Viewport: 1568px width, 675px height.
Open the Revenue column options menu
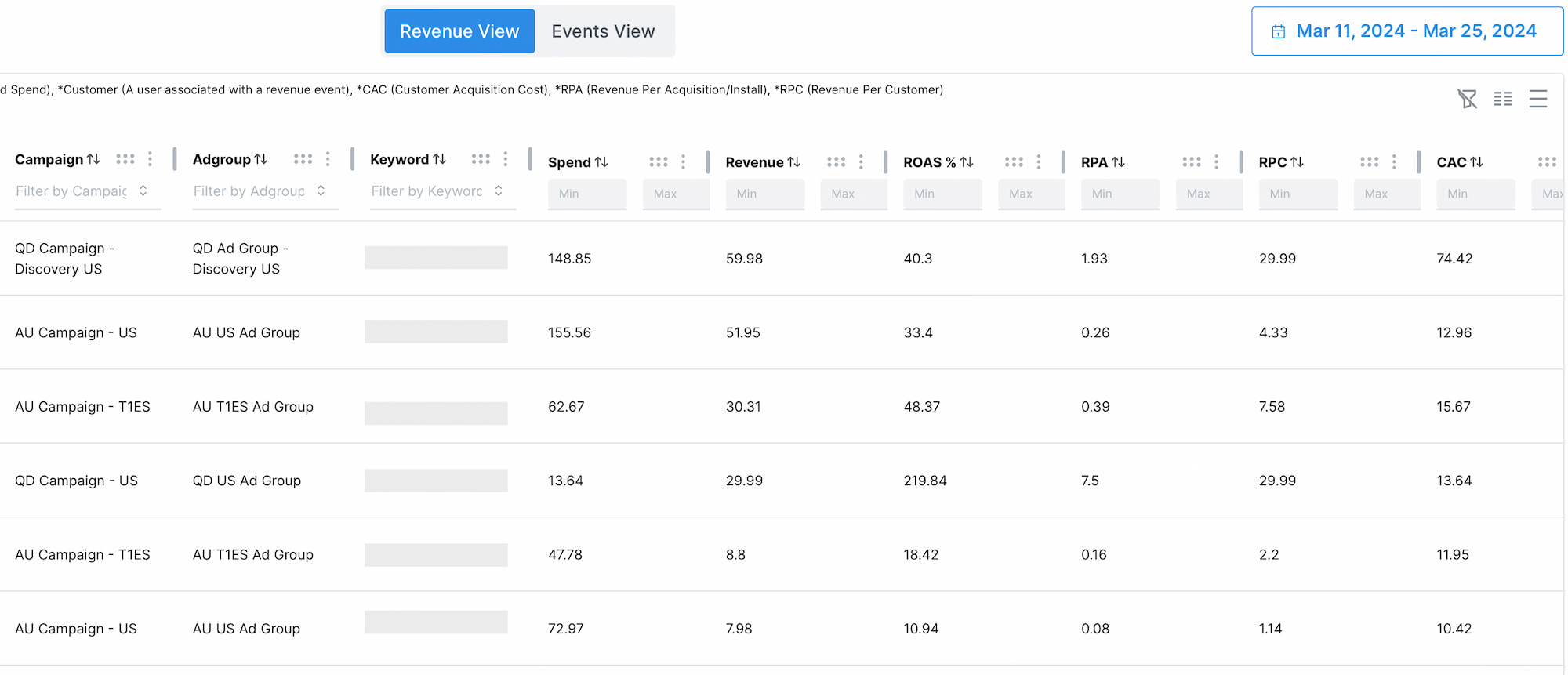861,162
